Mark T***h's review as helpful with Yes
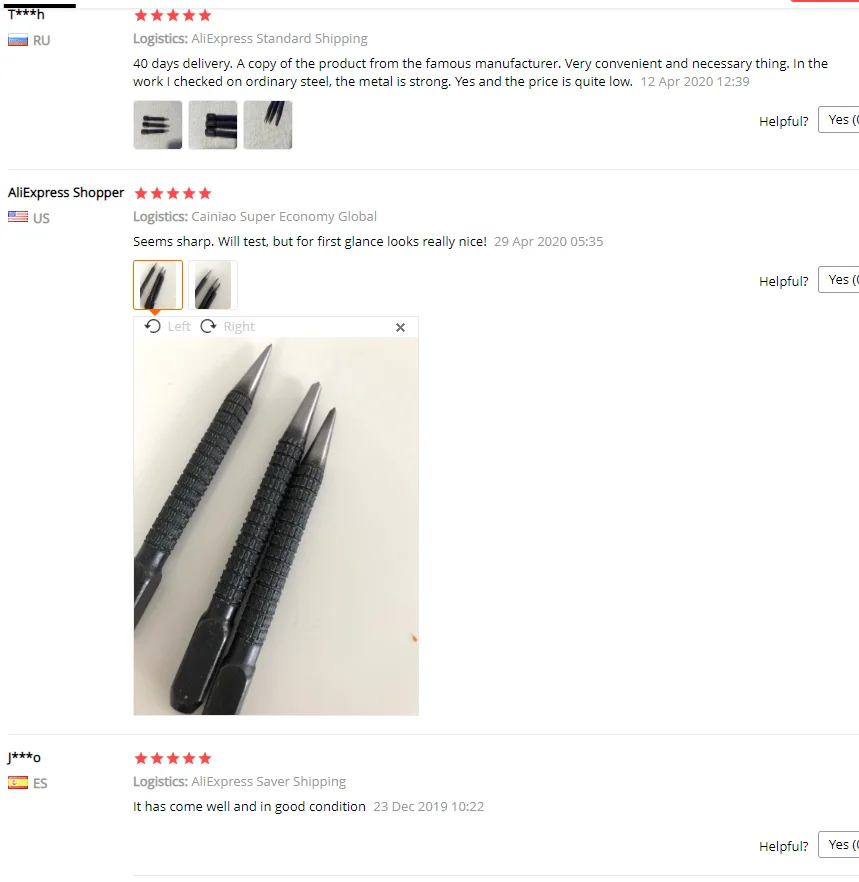859x882 pixels. pos(839,120)
